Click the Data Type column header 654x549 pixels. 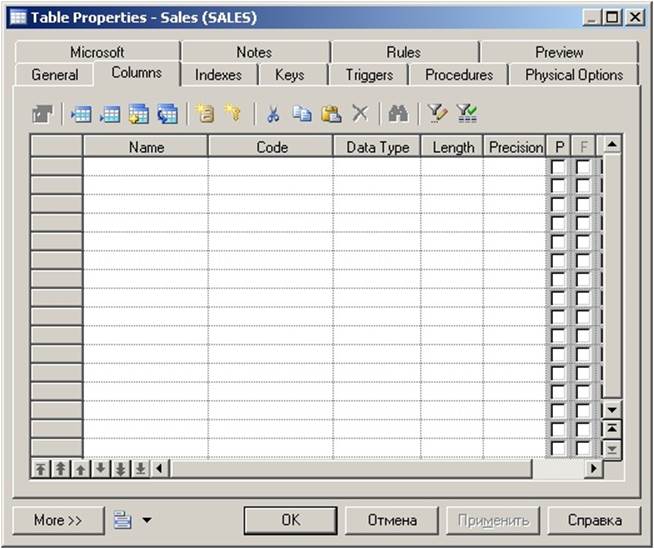377,147
